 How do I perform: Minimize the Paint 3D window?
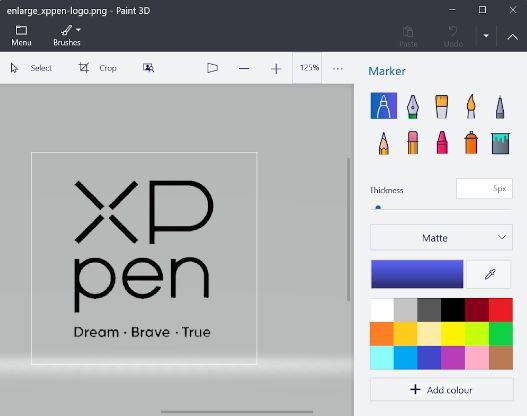(x=452, y=10)
